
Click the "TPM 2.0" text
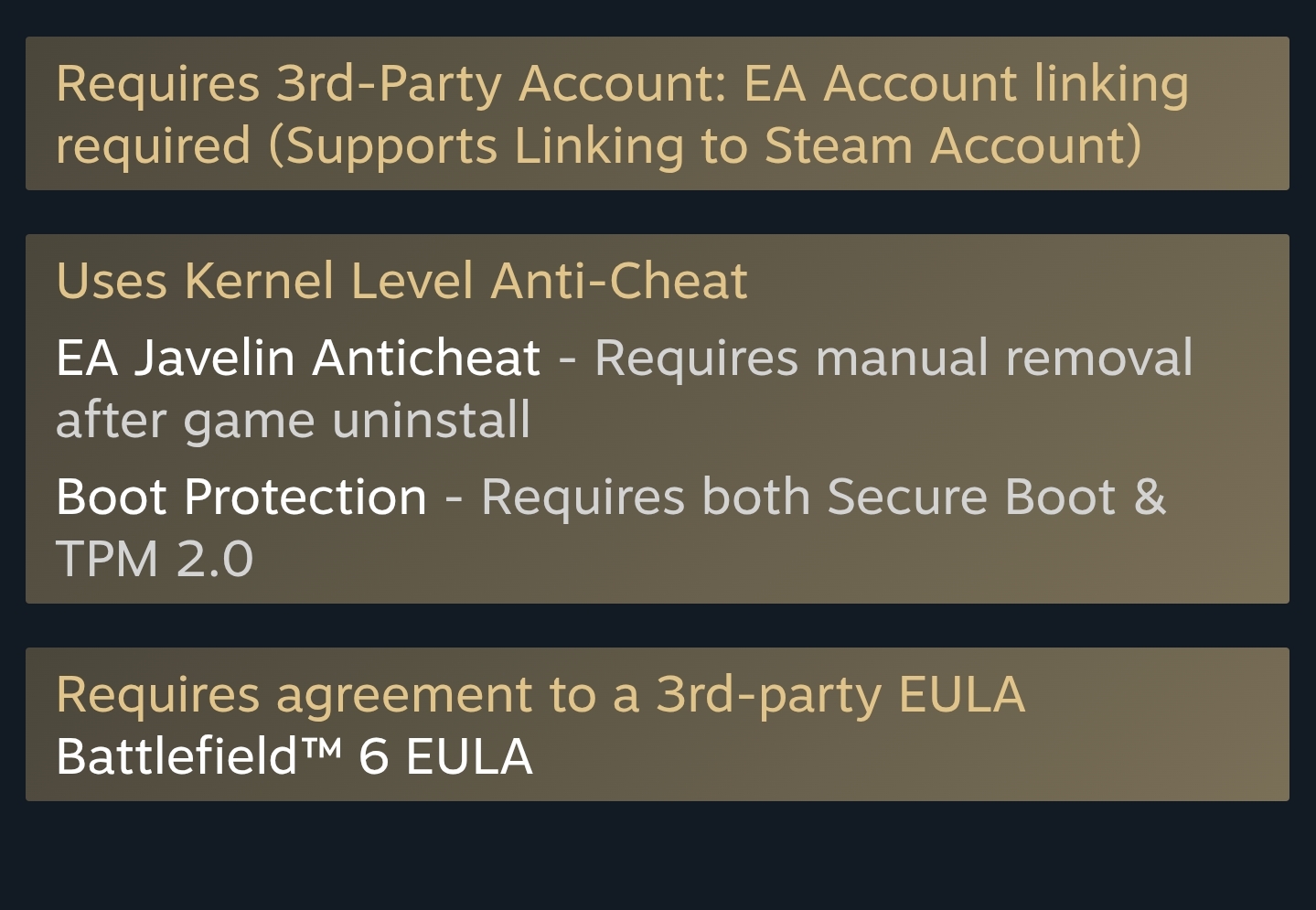155,559
